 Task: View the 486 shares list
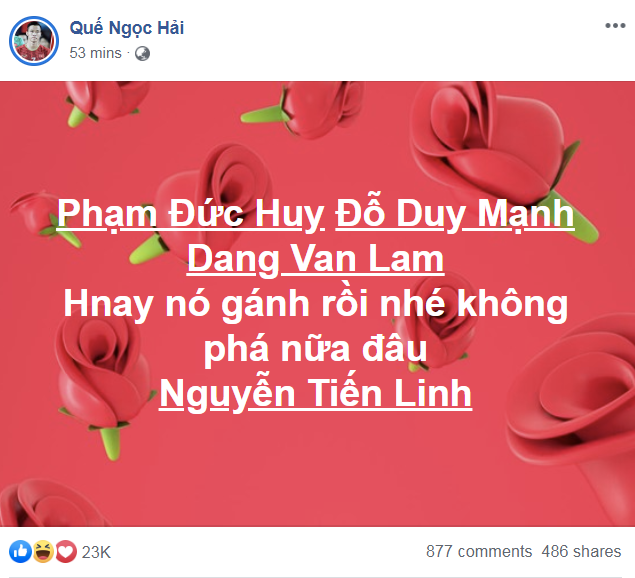581,551
